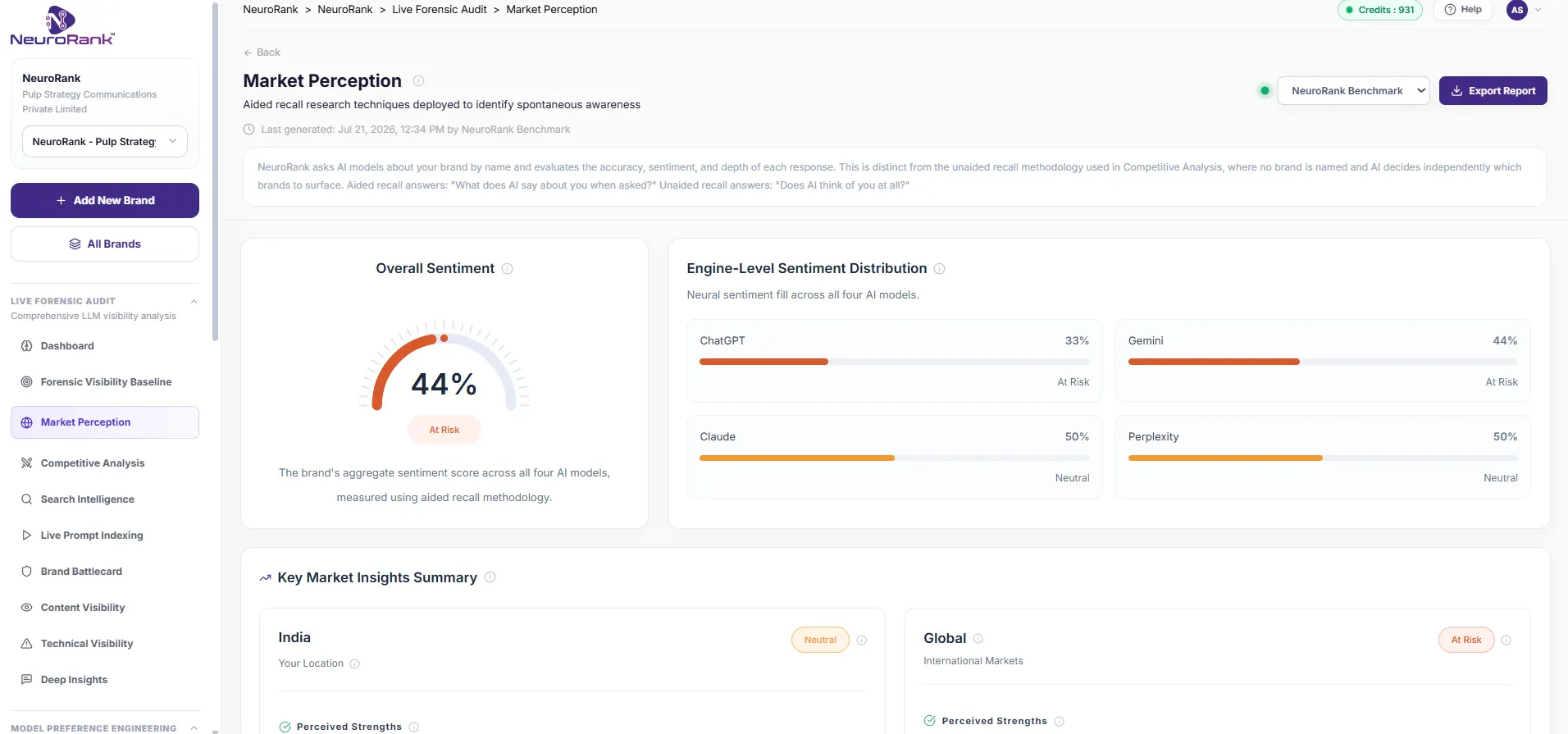Click info icon next to Global's At Risk badge
The width and height of the screenshot is (1568, 734).
tap(1506, 641)
